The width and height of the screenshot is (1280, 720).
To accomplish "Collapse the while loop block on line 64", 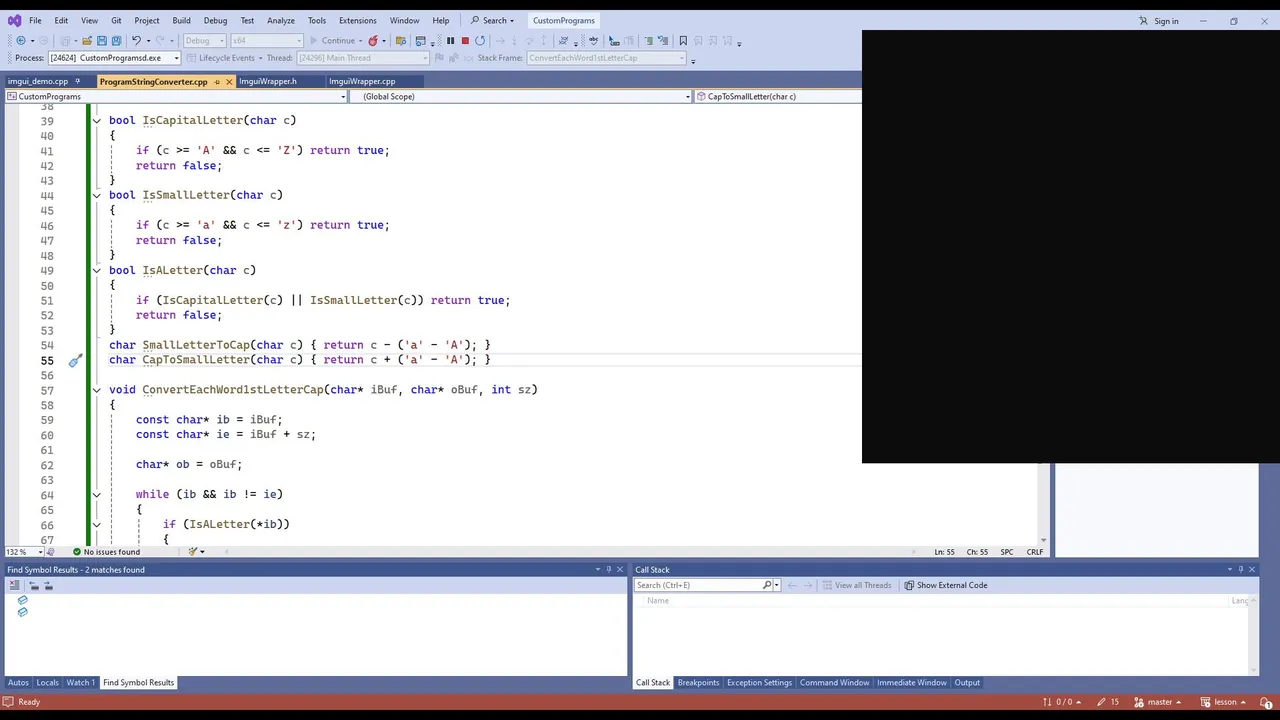I will [x=96, y=494].
